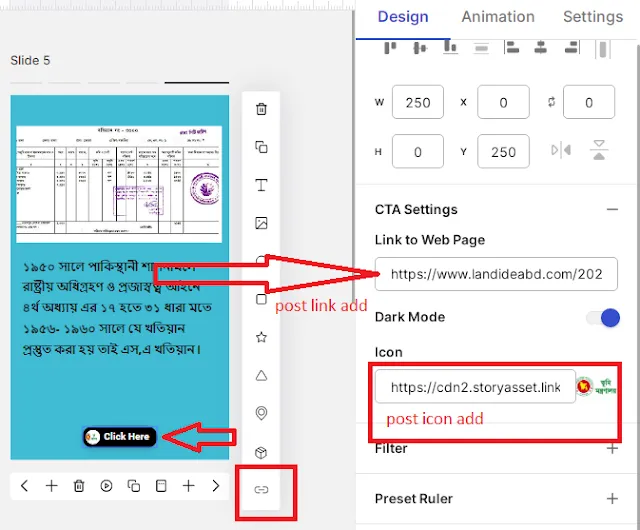This screenshot has height=530, width=640.
Task: Click the flip horizontal icon
Action: pos(561,151)
